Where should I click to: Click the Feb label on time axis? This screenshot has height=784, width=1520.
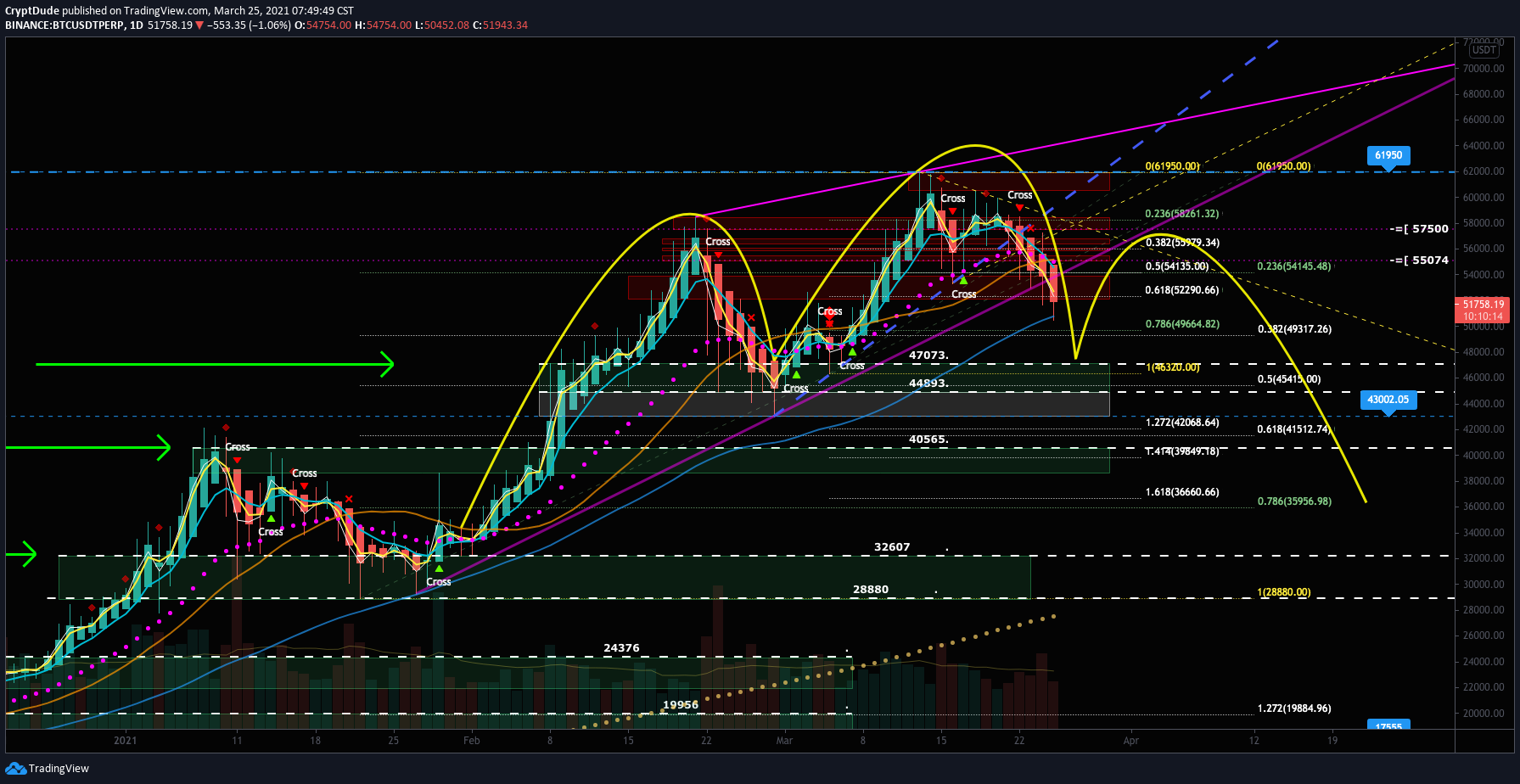click(x=472, y=741)
